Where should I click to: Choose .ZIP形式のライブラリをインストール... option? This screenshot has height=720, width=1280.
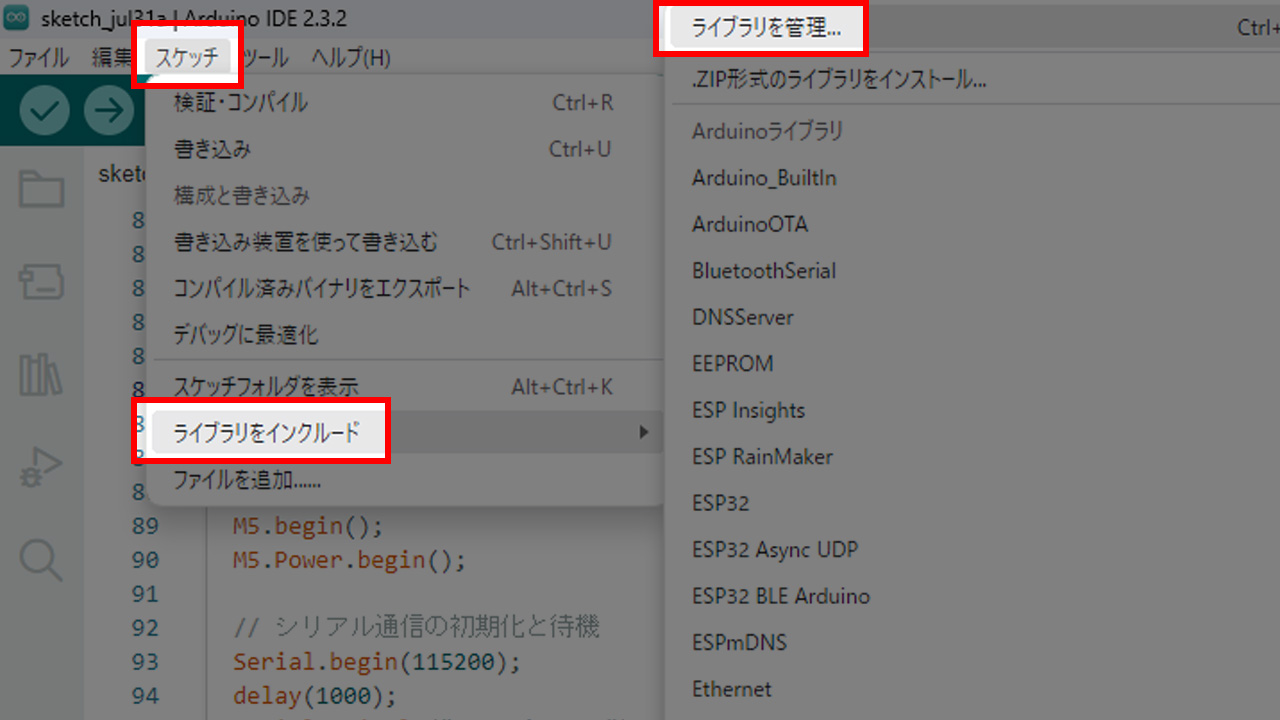click(x=838, y=80)
